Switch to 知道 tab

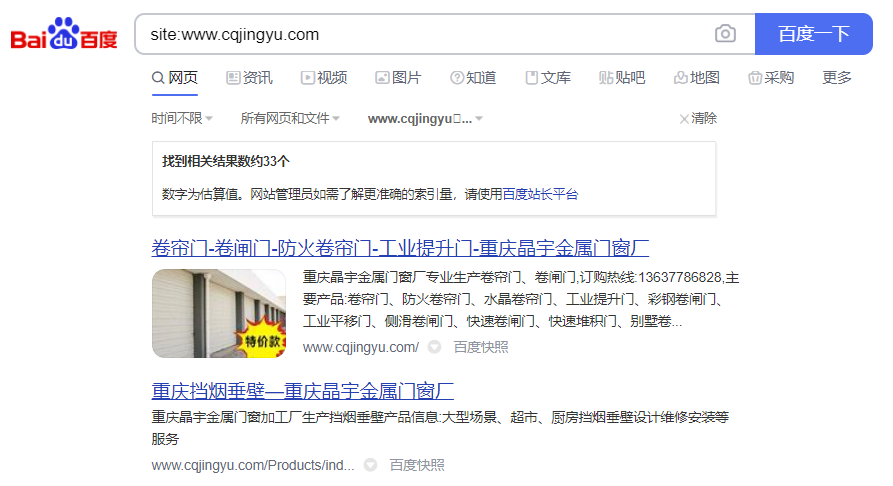tap(473, 77)
